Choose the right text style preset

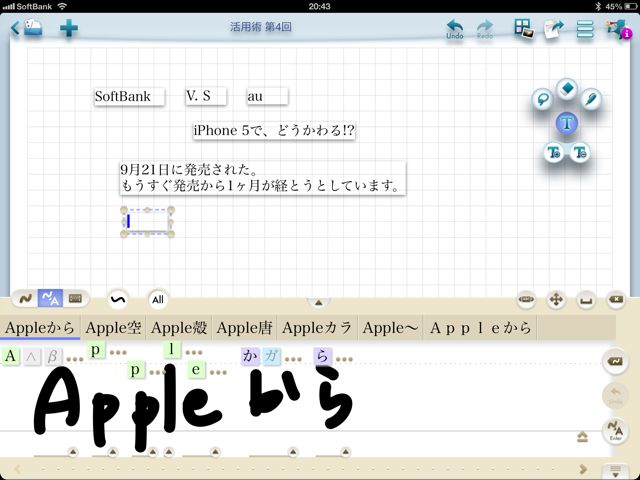[x=580, y=153]
